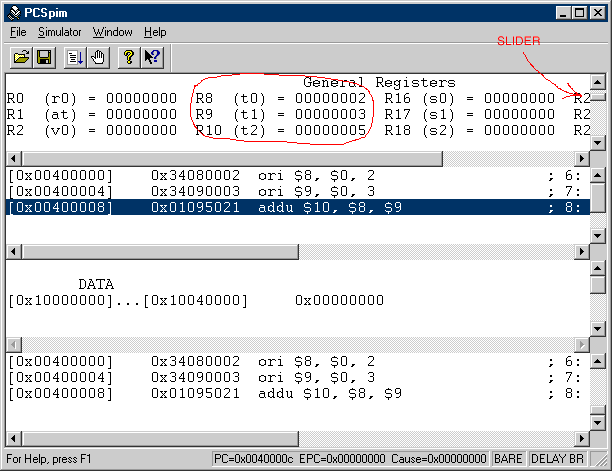Click the Open file toolbar icon

(x=22, y=58)
